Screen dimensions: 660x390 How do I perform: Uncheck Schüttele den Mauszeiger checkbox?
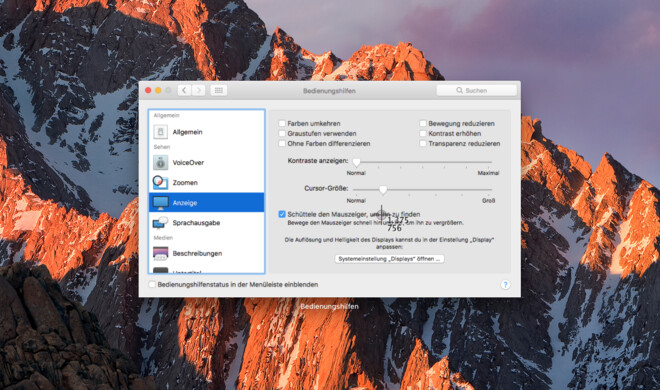click(x=282, y=214)
